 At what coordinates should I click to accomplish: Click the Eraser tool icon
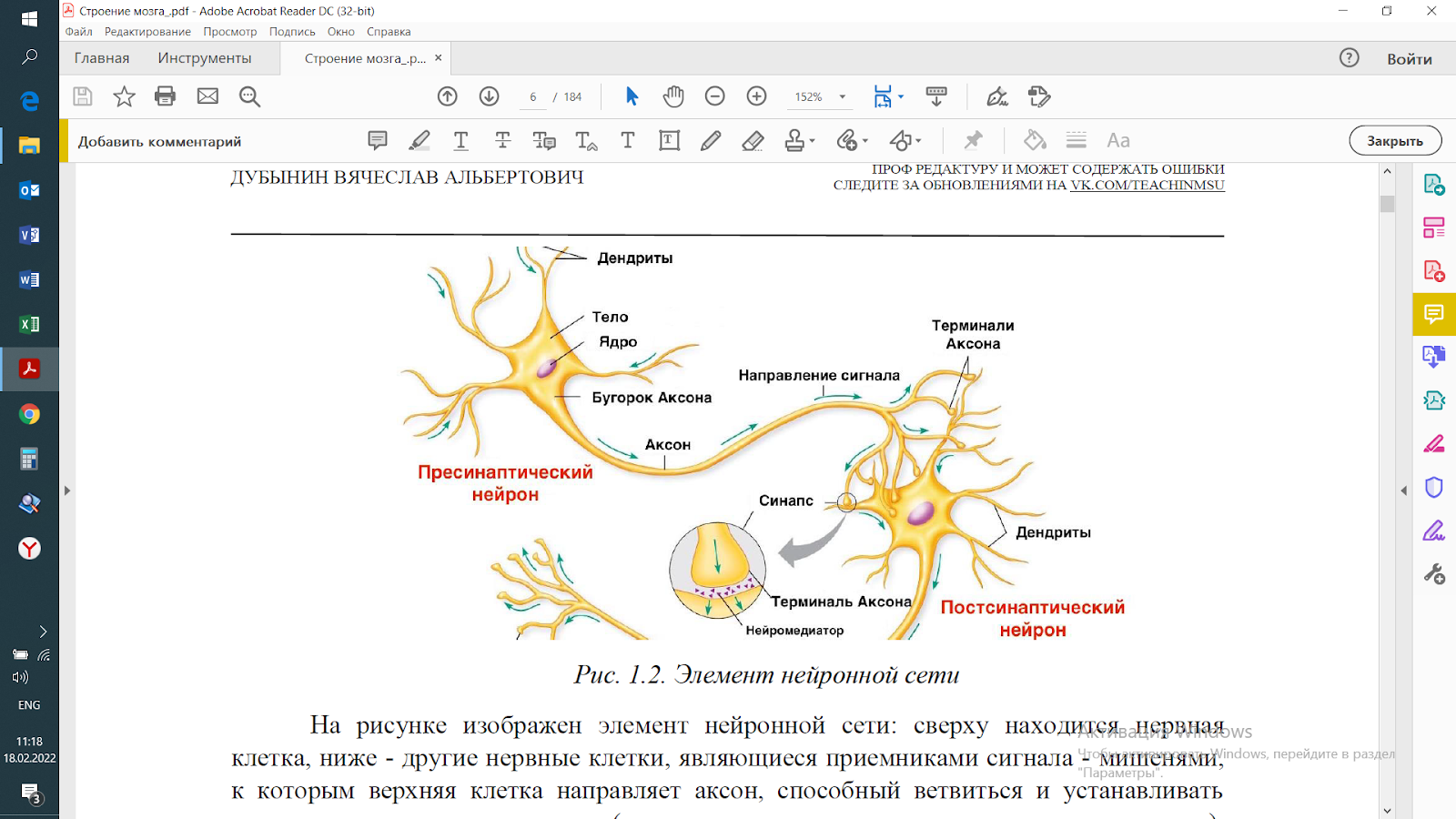pos(753,141)
